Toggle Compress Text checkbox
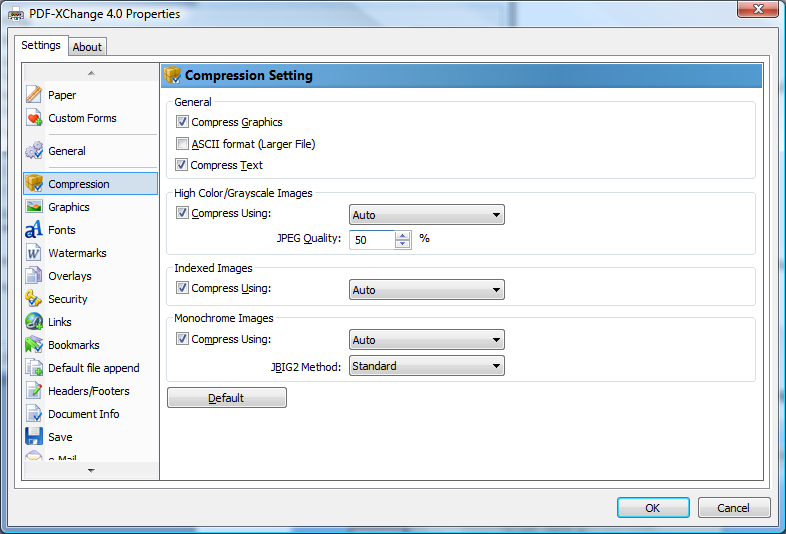786x534 pixels. point(182,164)
